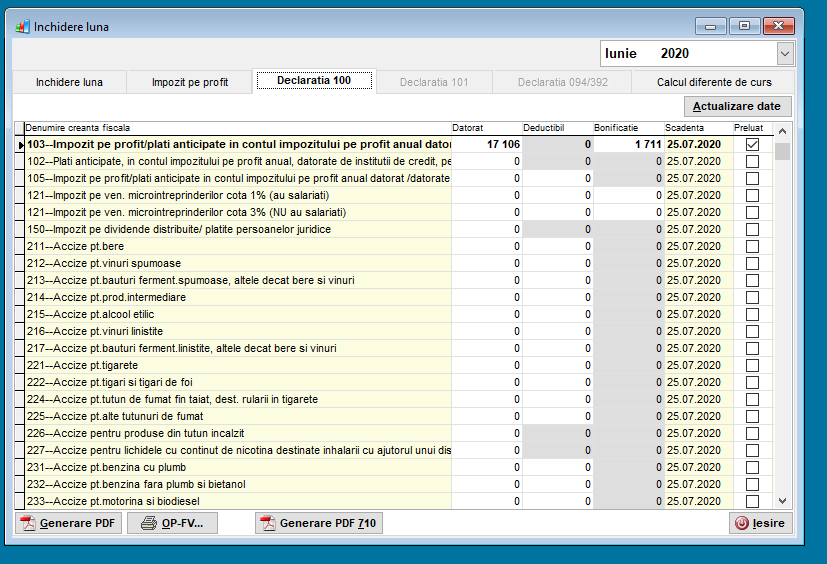Close the Inchidere luna window
Image resolution: width=827 pixels, height=564 pixels.
778,26
